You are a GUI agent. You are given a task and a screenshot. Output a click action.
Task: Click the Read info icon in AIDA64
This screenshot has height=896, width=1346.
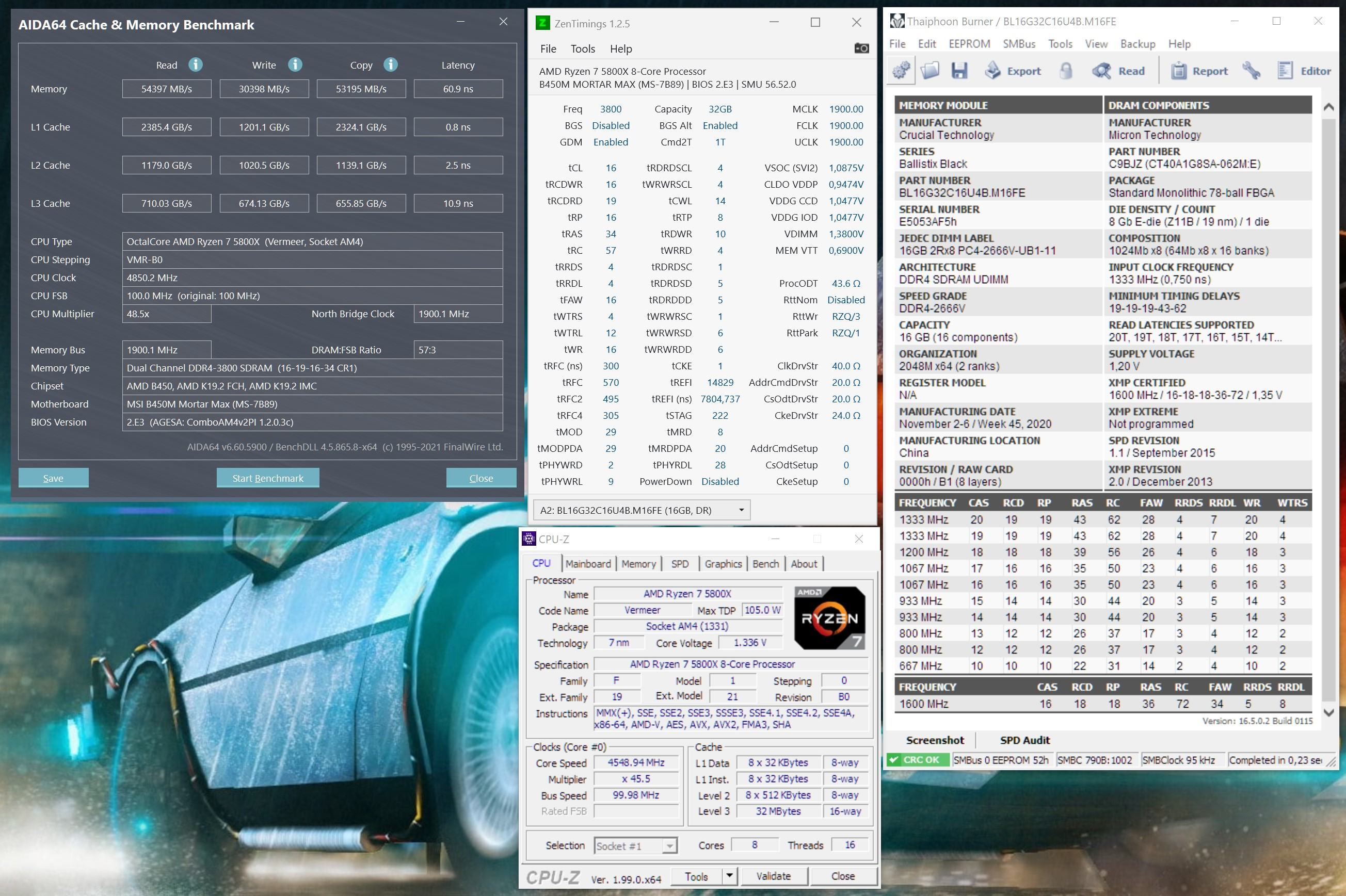pos(196,64)
